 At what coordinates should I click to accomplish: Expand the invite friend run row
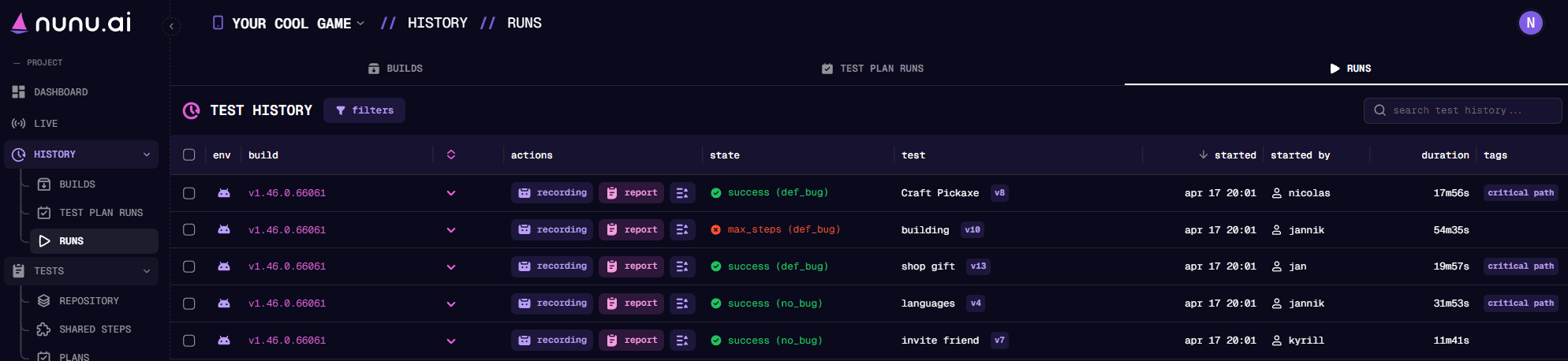point(451,341)
